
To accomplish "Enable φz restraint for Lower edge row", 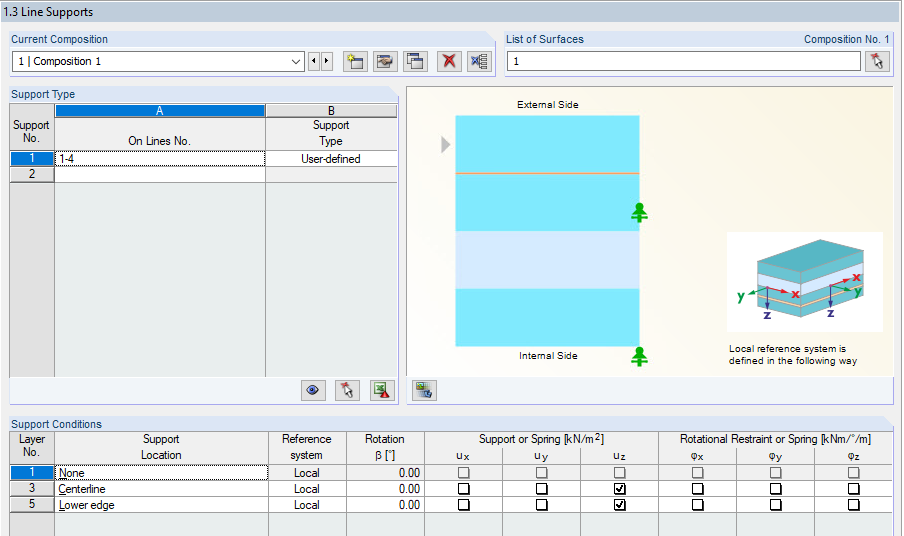I will coord(853,505).
